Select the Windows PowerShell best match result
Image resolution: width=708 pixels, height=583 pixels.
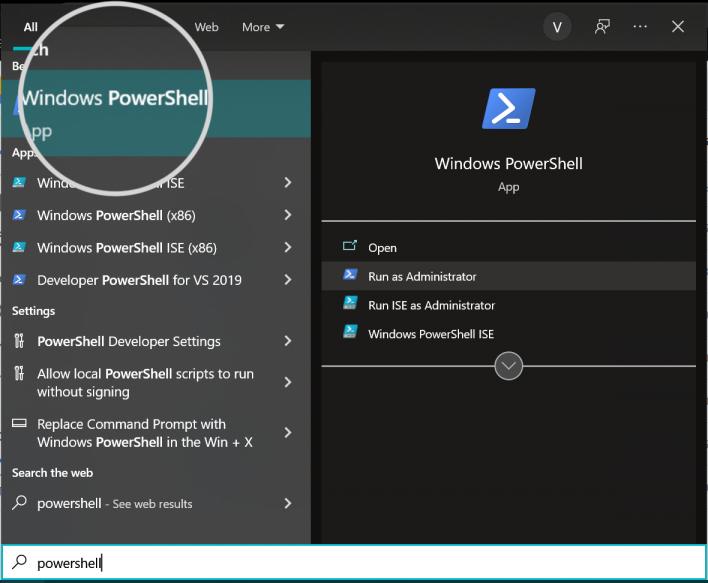(x=155, y=108)
